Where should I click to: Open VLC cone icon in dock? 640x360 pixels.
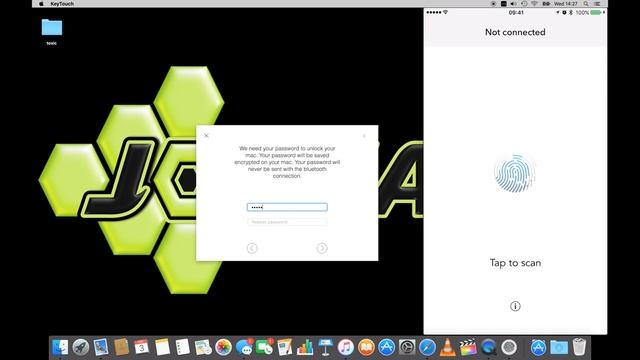coord(448,347)
